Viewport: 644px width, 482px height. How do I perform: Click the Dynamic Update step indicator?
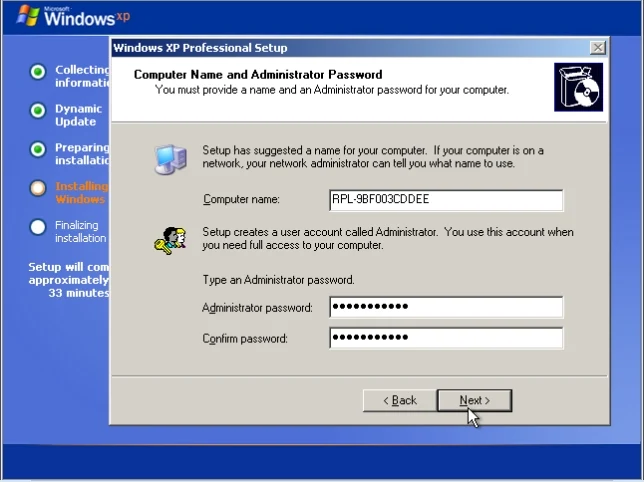click(x=38, y=110)
